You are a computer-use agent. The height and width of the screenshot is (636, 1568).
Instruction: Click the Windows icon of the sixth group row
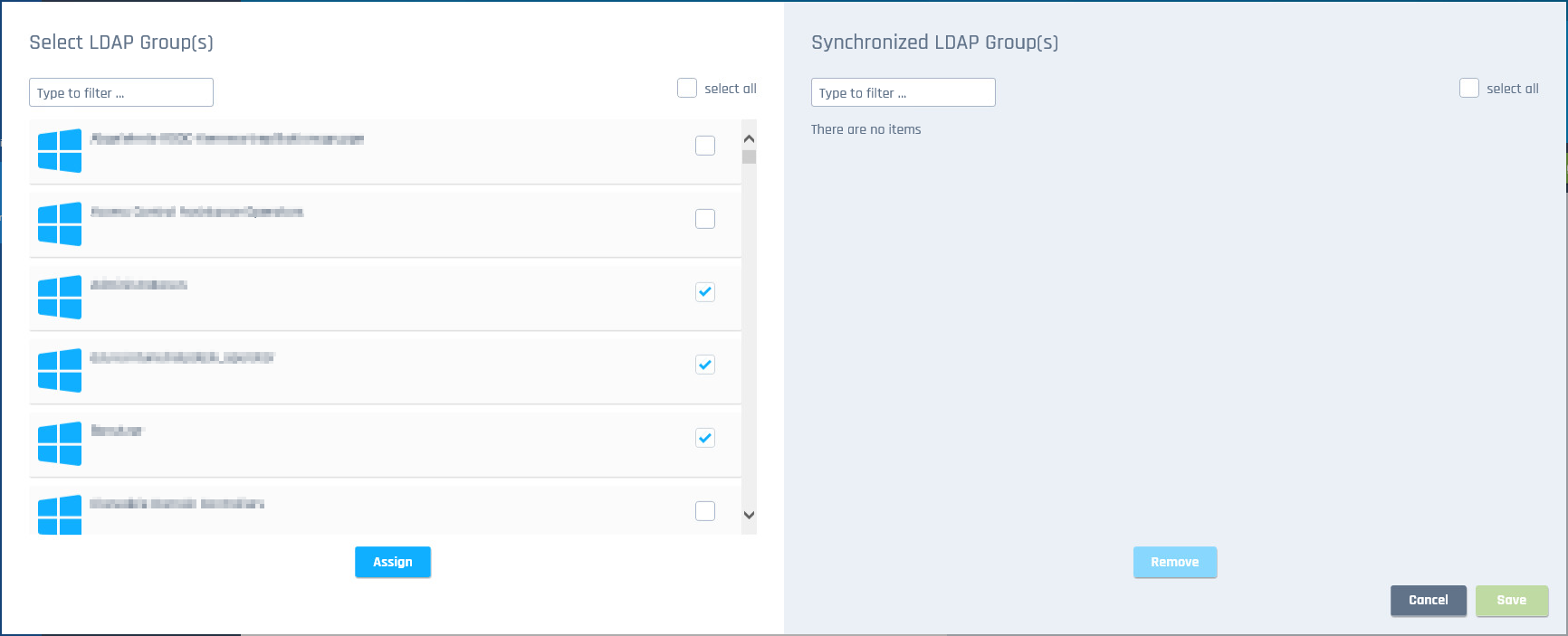(60, 515)
